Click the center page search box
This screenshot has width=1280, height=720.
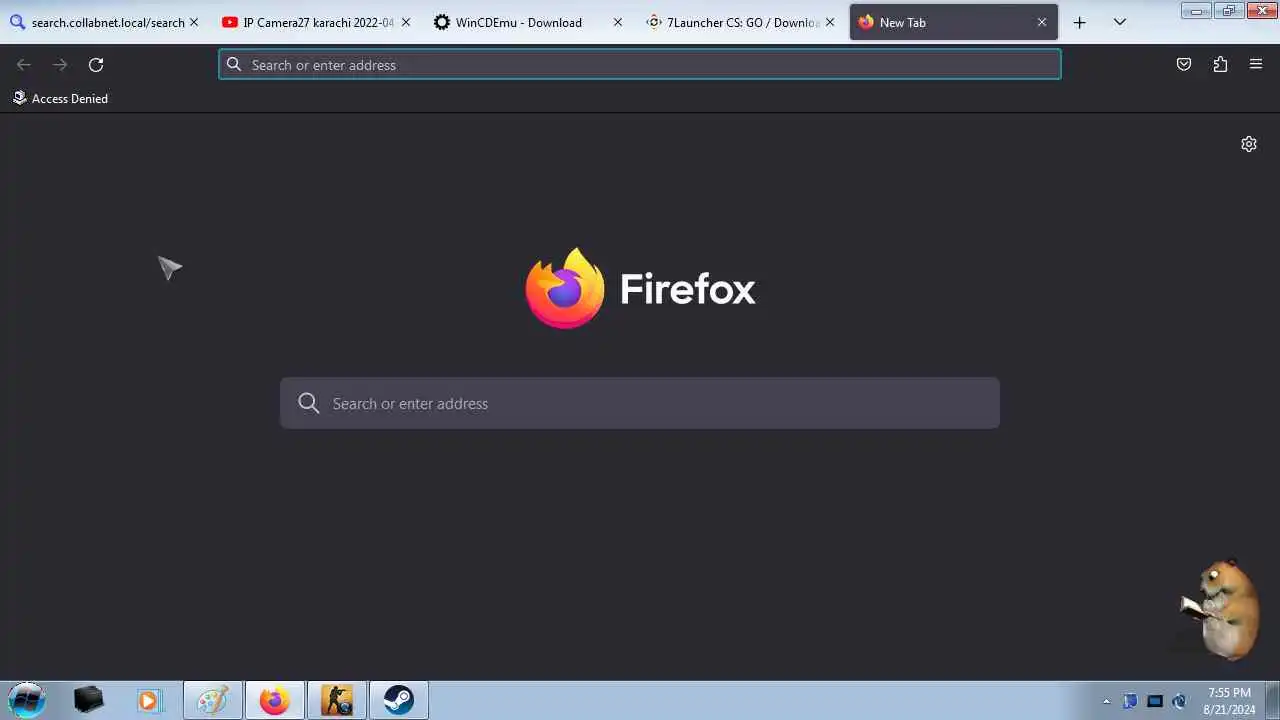point(640,403)
